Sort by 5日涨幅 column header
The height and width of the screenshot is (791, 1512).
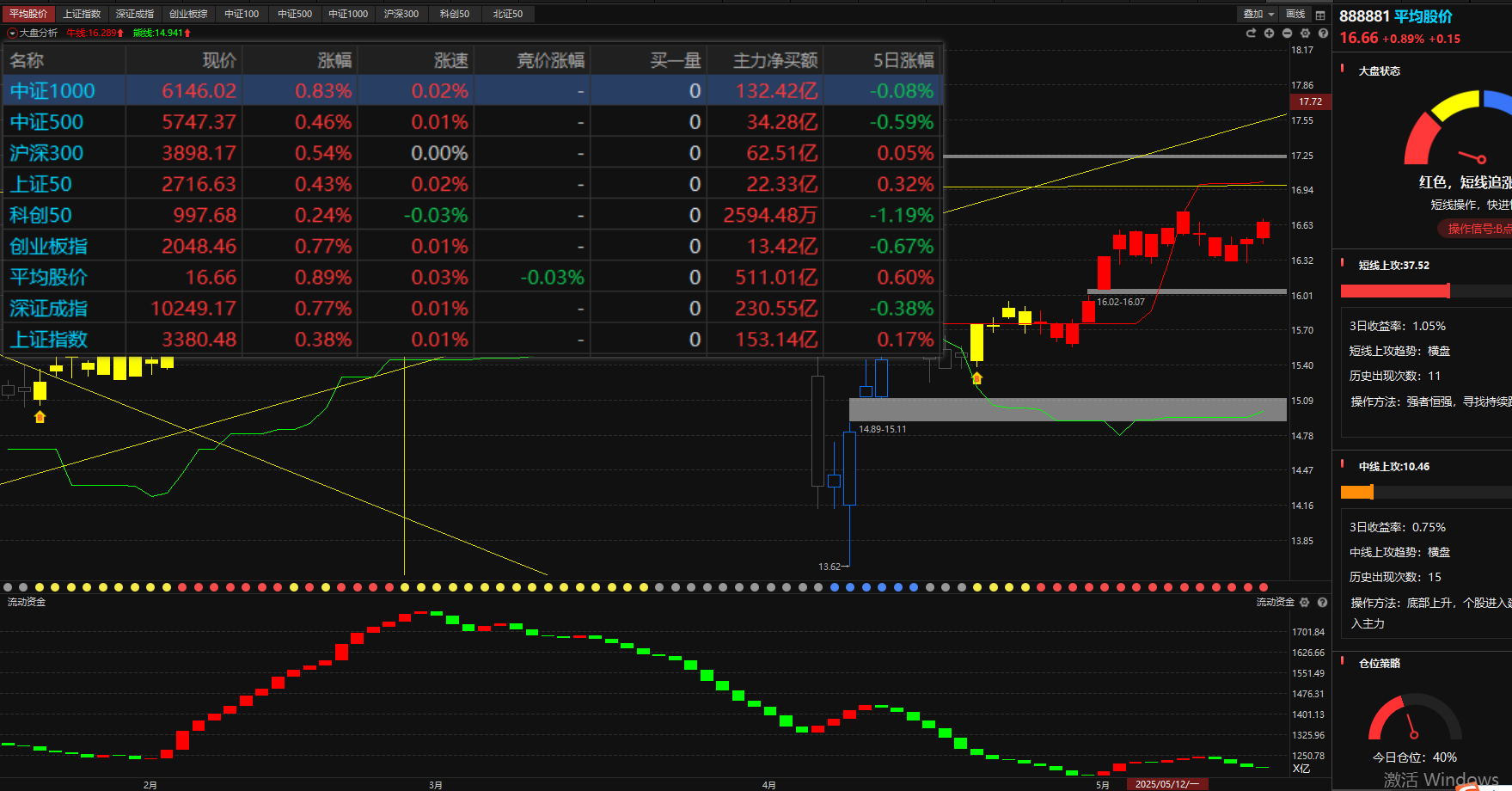[884, 60]
